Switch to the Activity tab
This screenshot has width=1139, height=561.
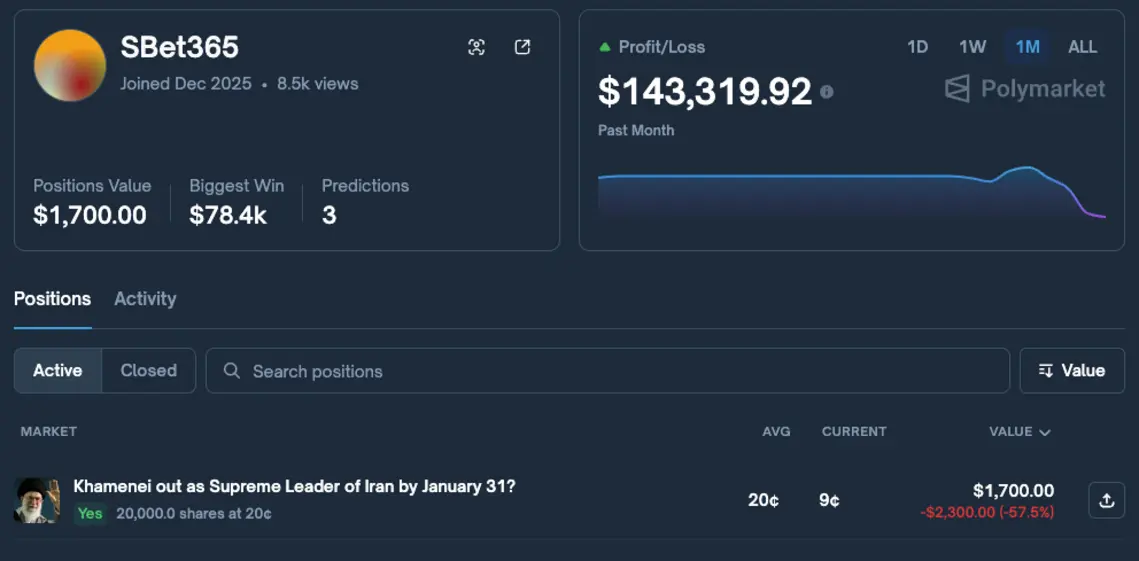tap(145, 299)
